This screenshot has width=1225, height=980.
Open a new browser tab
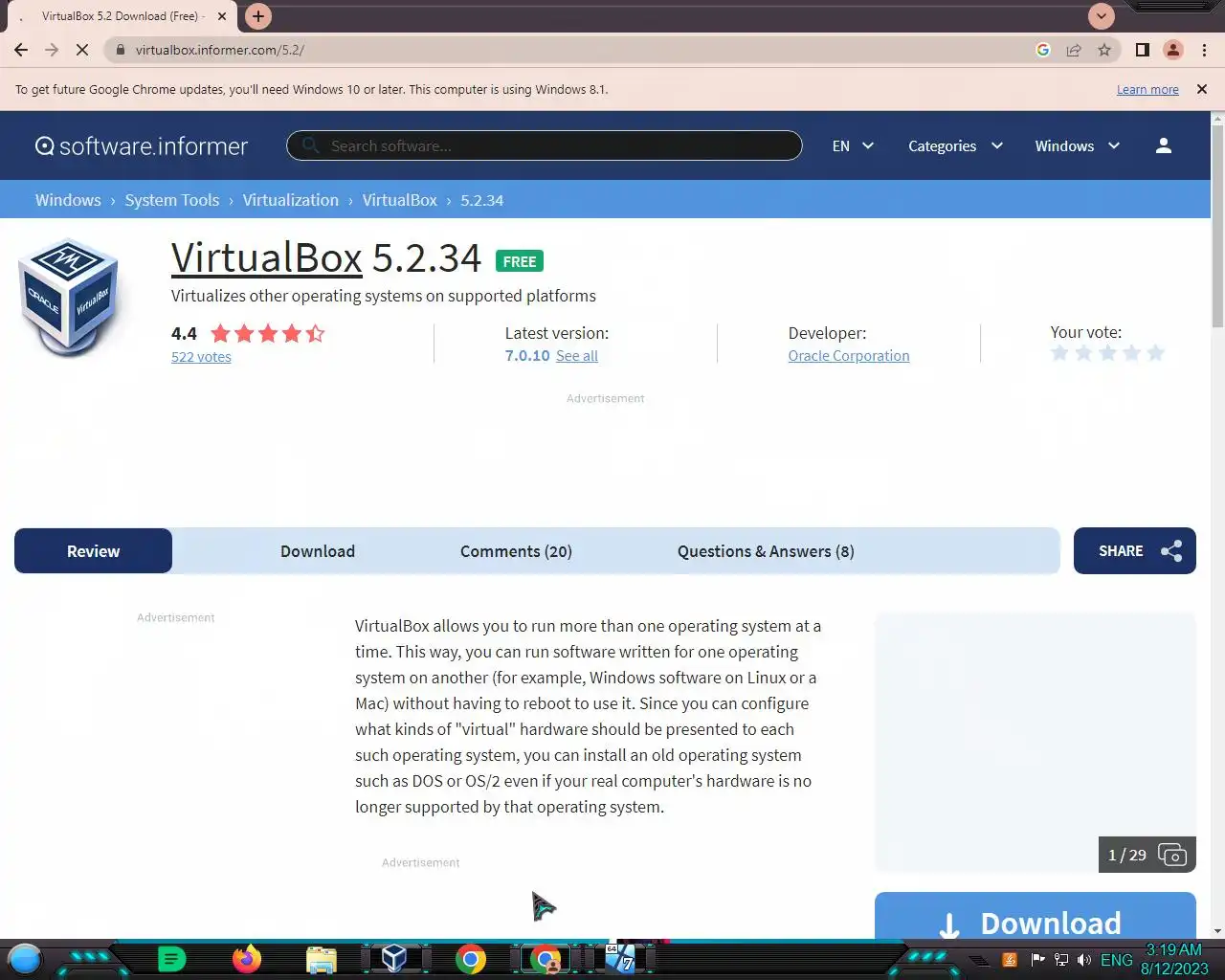coord(257,16)
